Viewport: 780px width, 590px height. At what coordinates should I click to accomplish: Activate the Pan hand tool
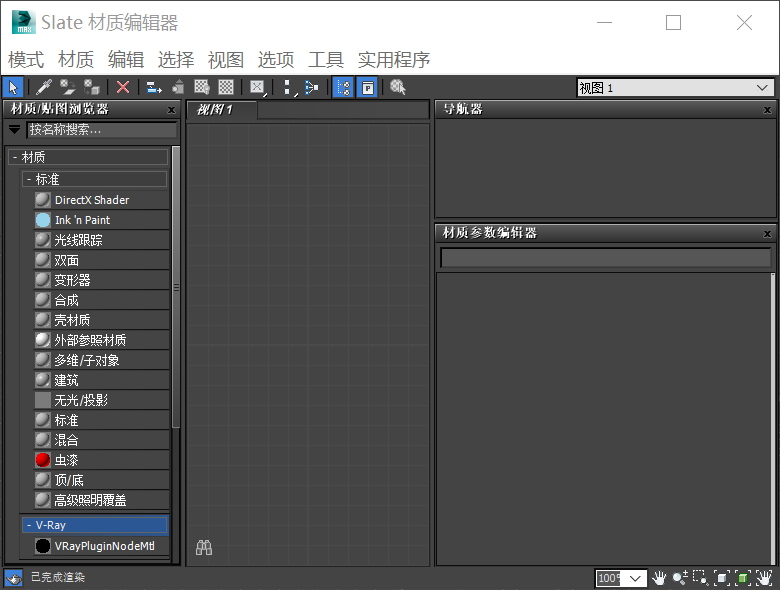(x=659, y=578)
